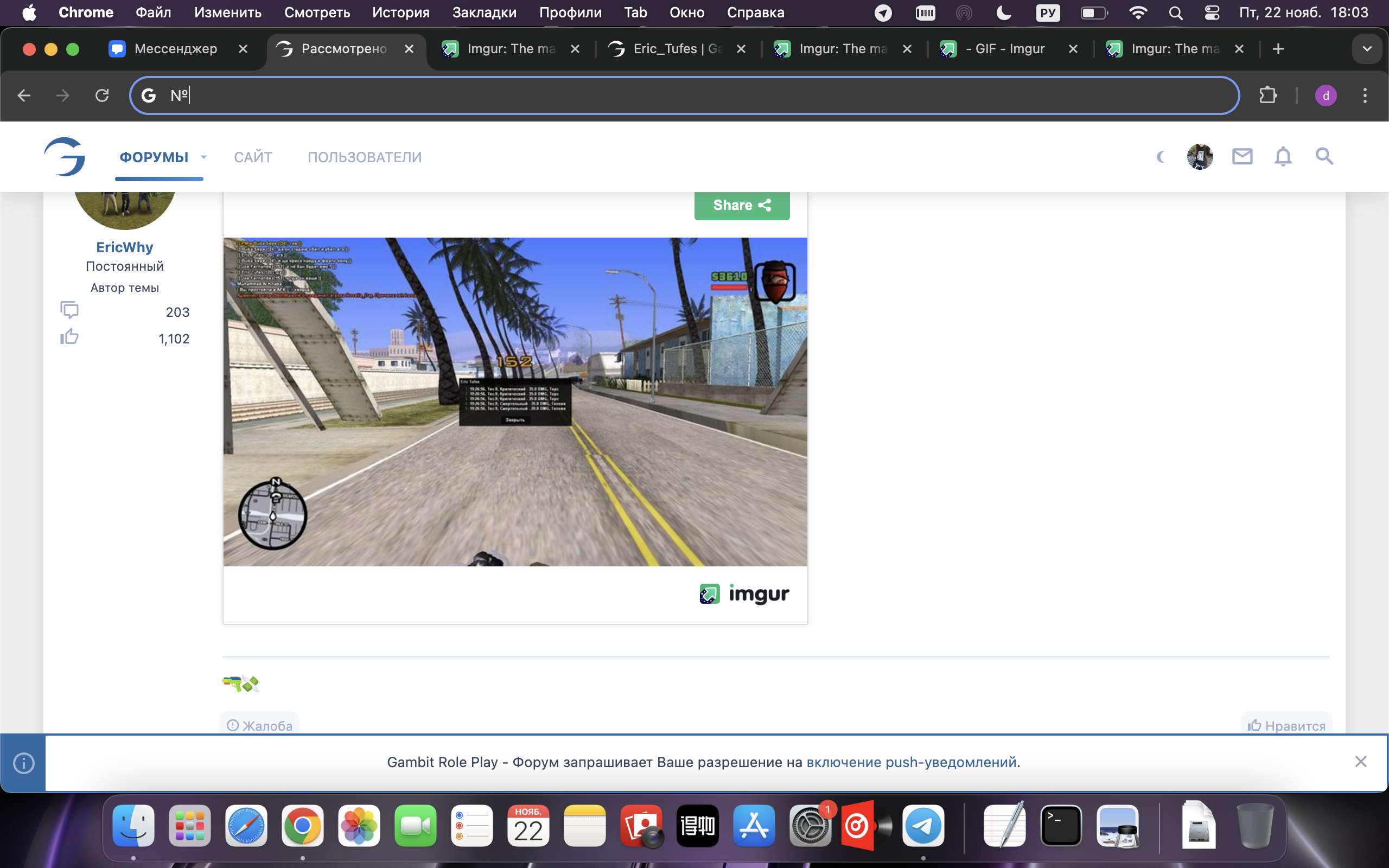Image resolution: width=1389 pixels, height=868 pixels.
Task: Toggle dark mode with the forum moon icon
Action: pos(1161,157)
